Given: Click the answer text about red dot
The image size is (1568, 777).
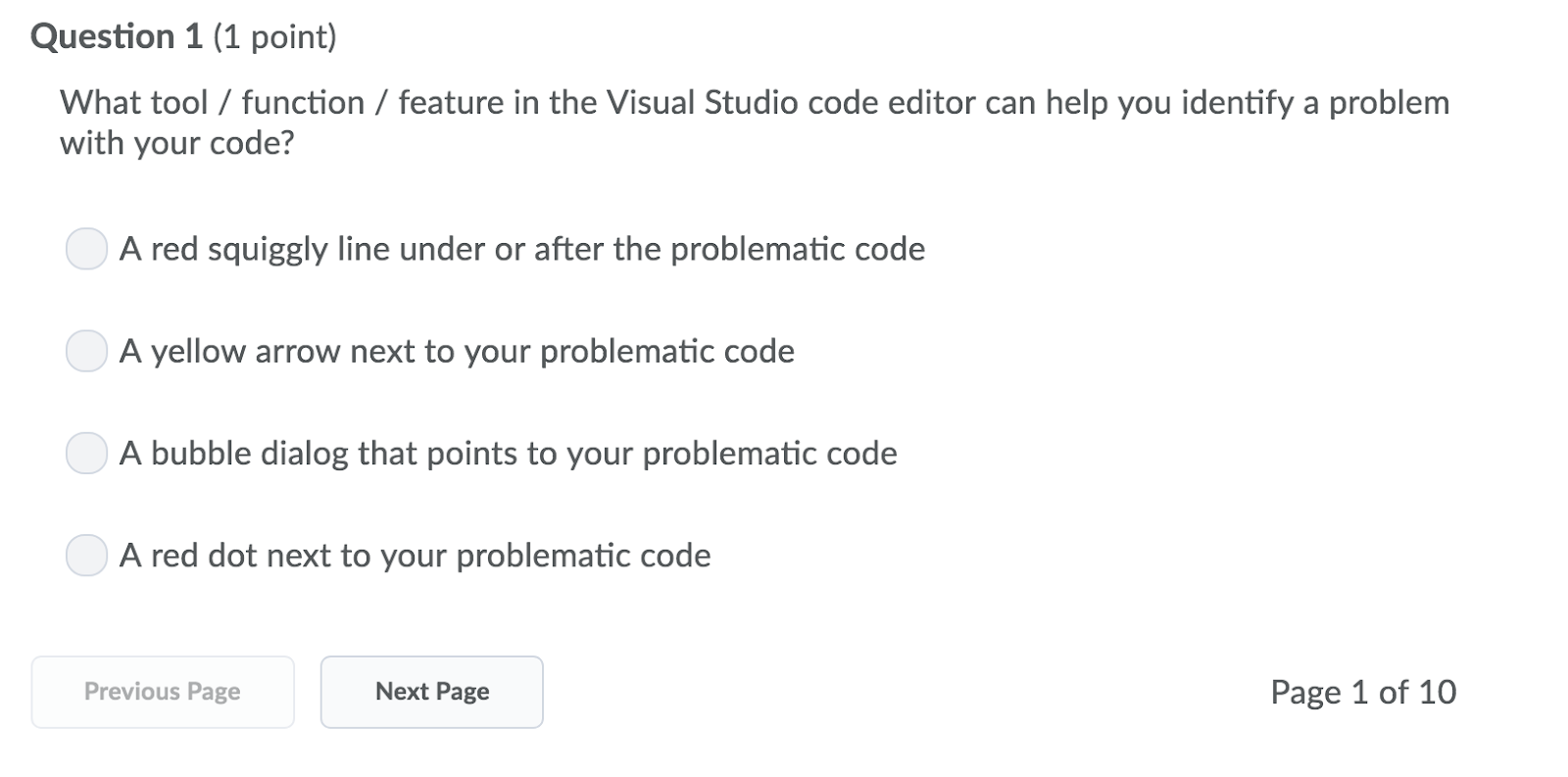Looking at the screenshot, I should click(415, 557).
